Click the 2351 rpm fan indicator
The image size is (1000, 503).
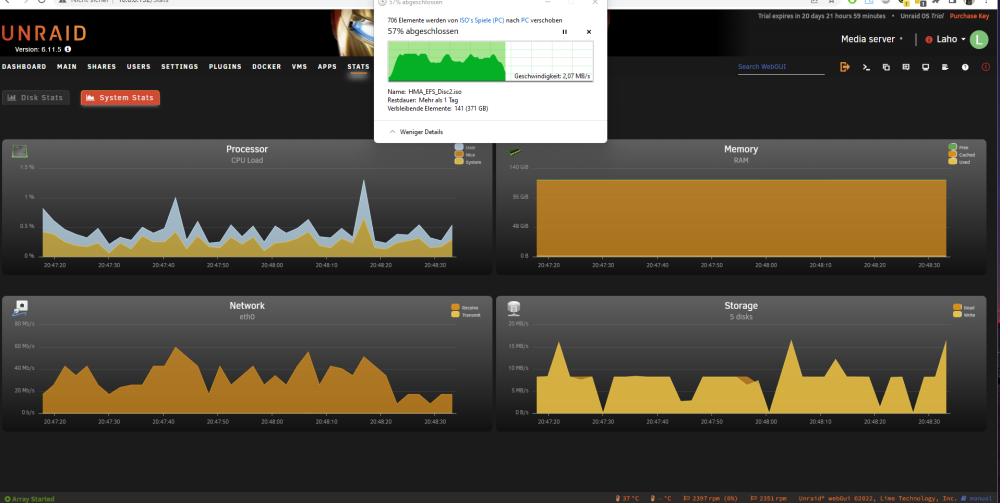point(768,499)
